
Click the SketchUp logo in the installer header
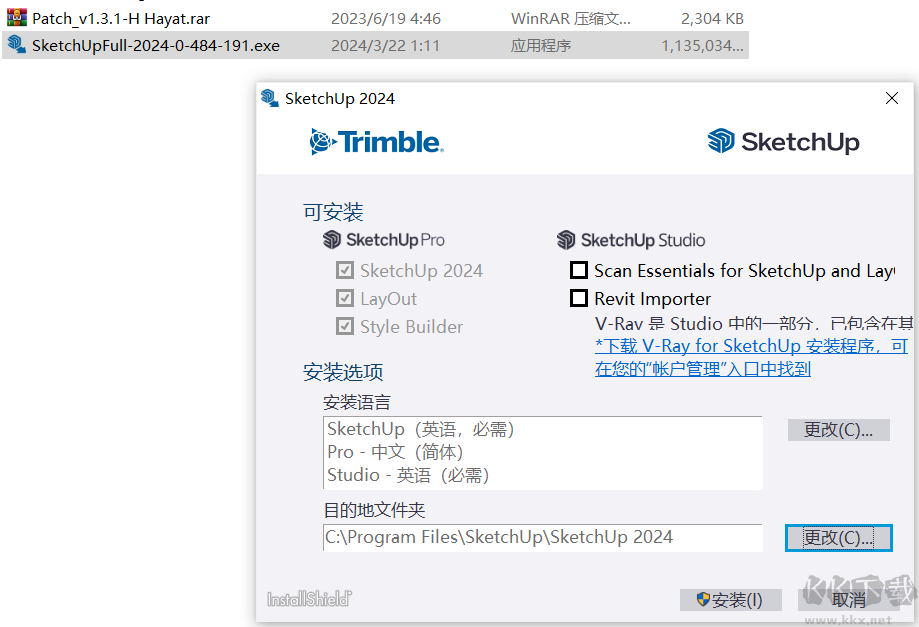(x=783, y=142)
